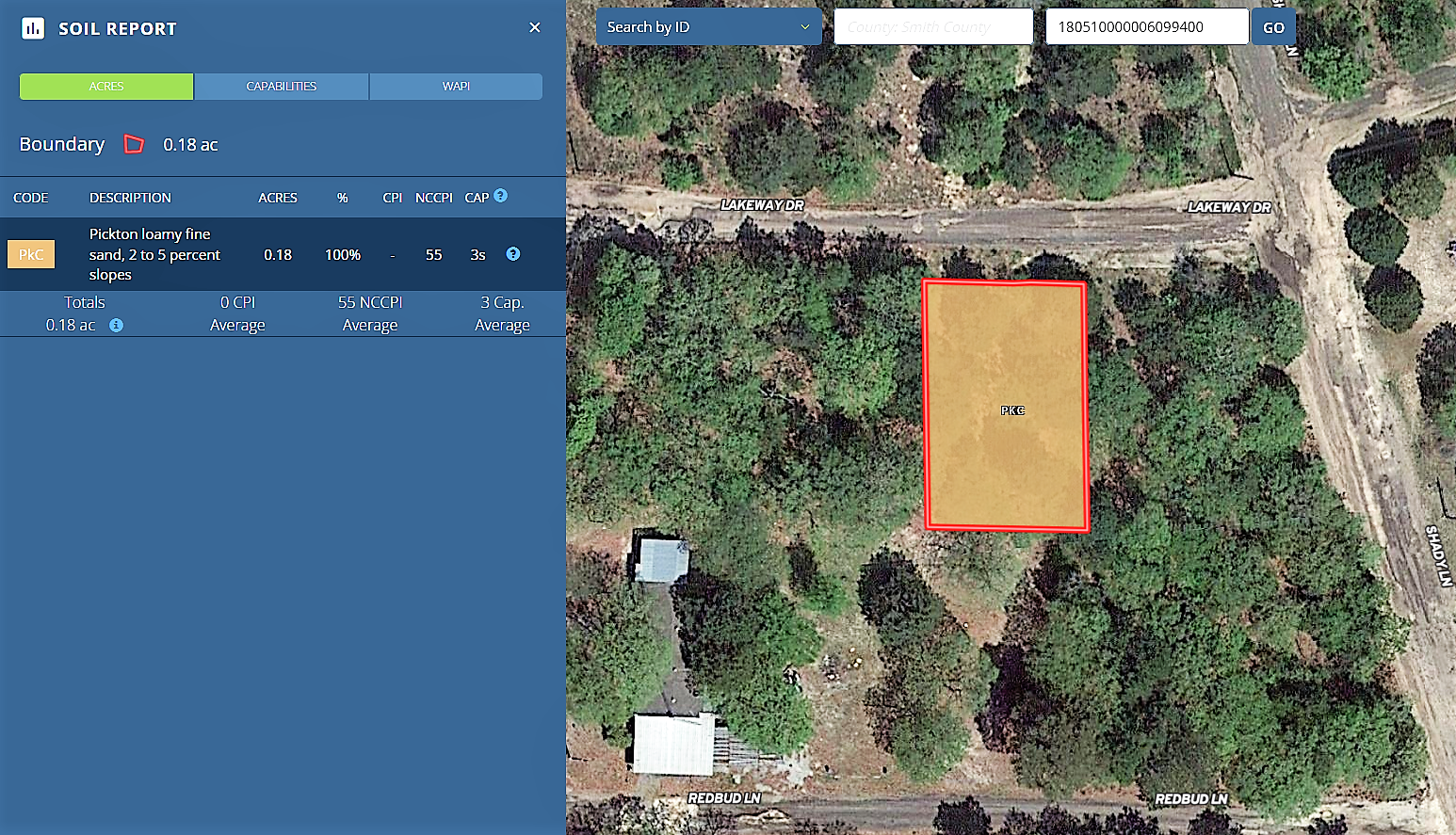Image resolution: width=1456 pixels, height=835 pixels.
Task: Click the DESCRIPTION column header
Action: pos(130,198)
